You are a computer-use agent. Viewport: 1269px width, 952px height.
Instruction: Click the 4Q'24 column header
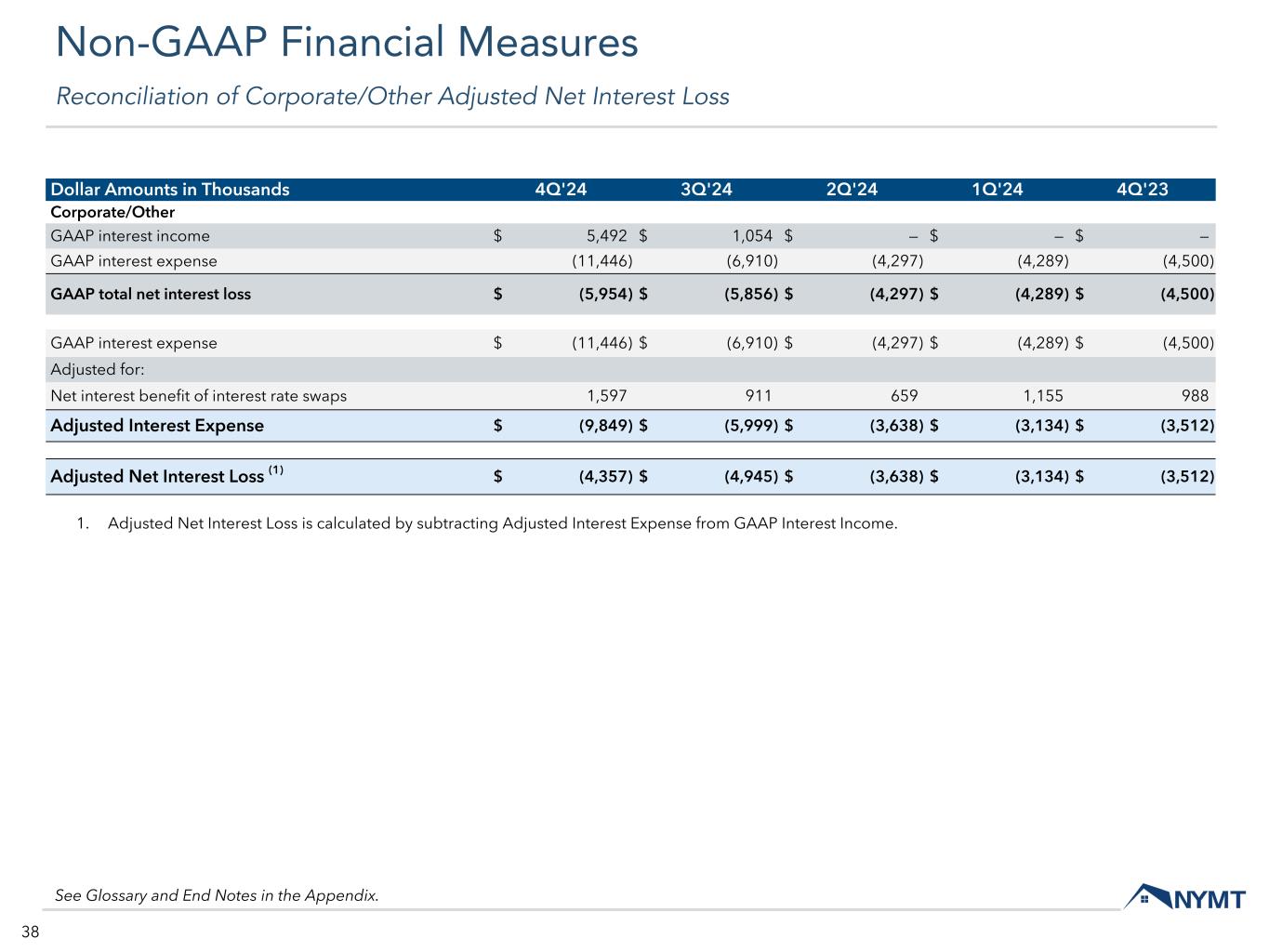coord(561,190)
